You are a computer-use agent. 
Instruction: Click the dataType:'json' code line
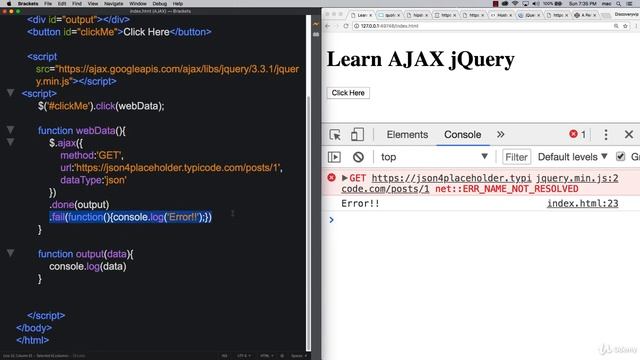(93, 180)
